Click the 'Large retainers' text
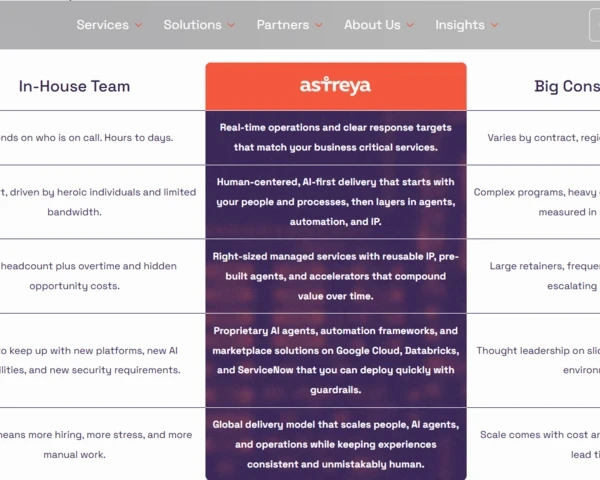The height and width of the screenshot is (480, 600). [x=527, y=266]
